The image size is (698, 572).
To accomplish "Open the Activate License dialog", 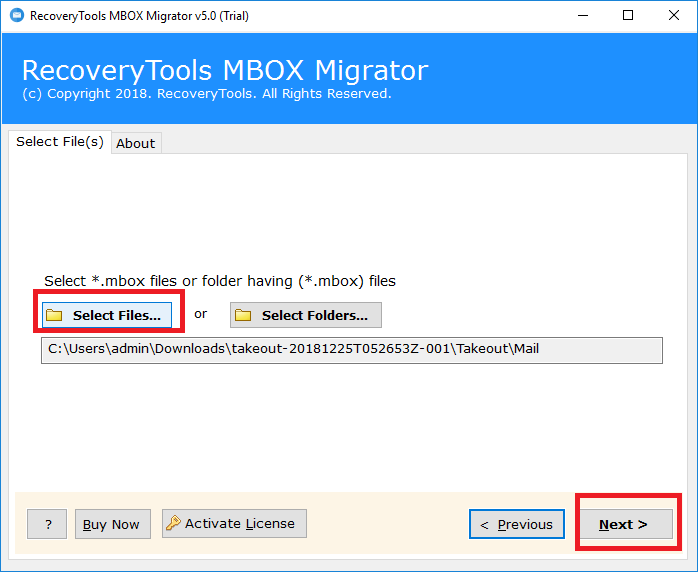I will 234,523.
